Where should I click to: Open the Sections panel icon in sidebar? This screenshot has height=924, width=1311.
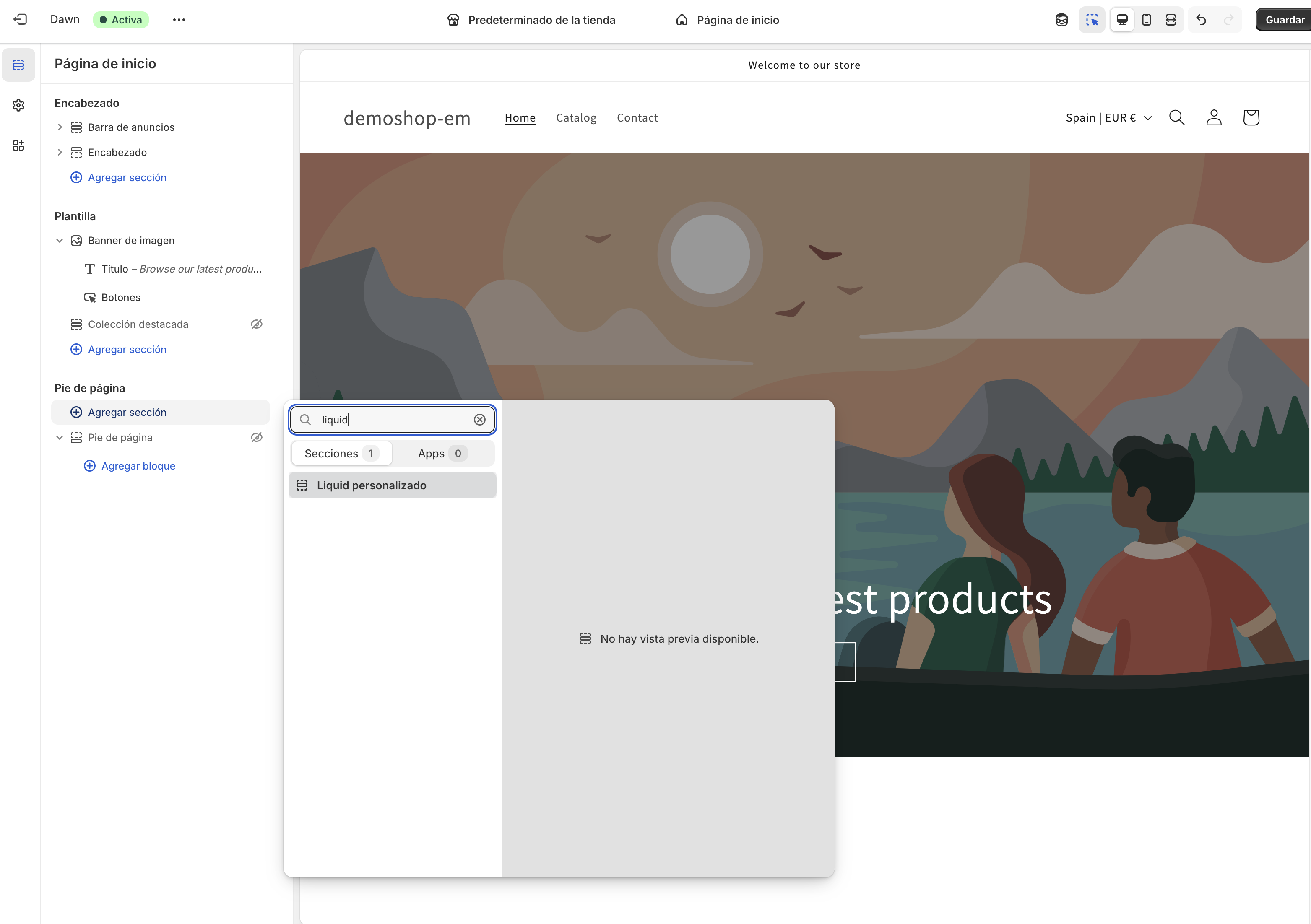[18, 65]
